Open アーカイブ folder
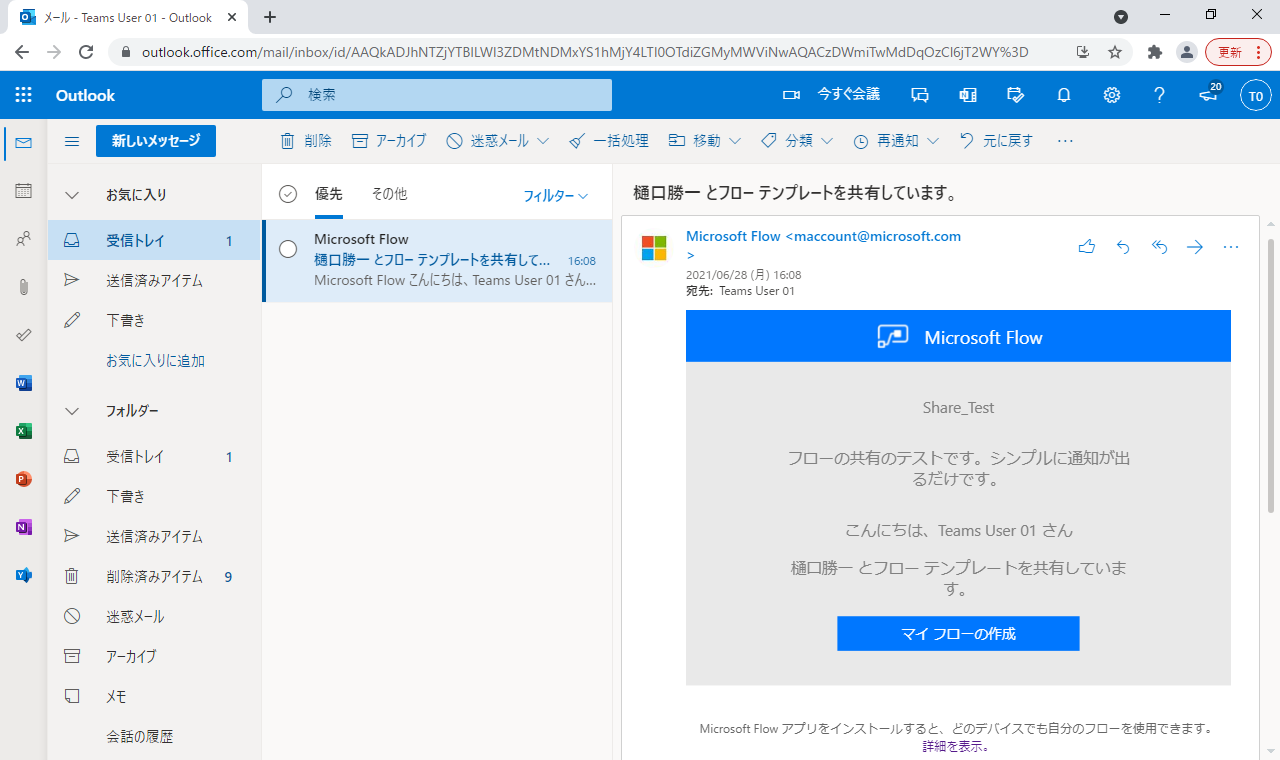Image resolution: width=1280 pixels, height=760 pixels. [154, 657]
